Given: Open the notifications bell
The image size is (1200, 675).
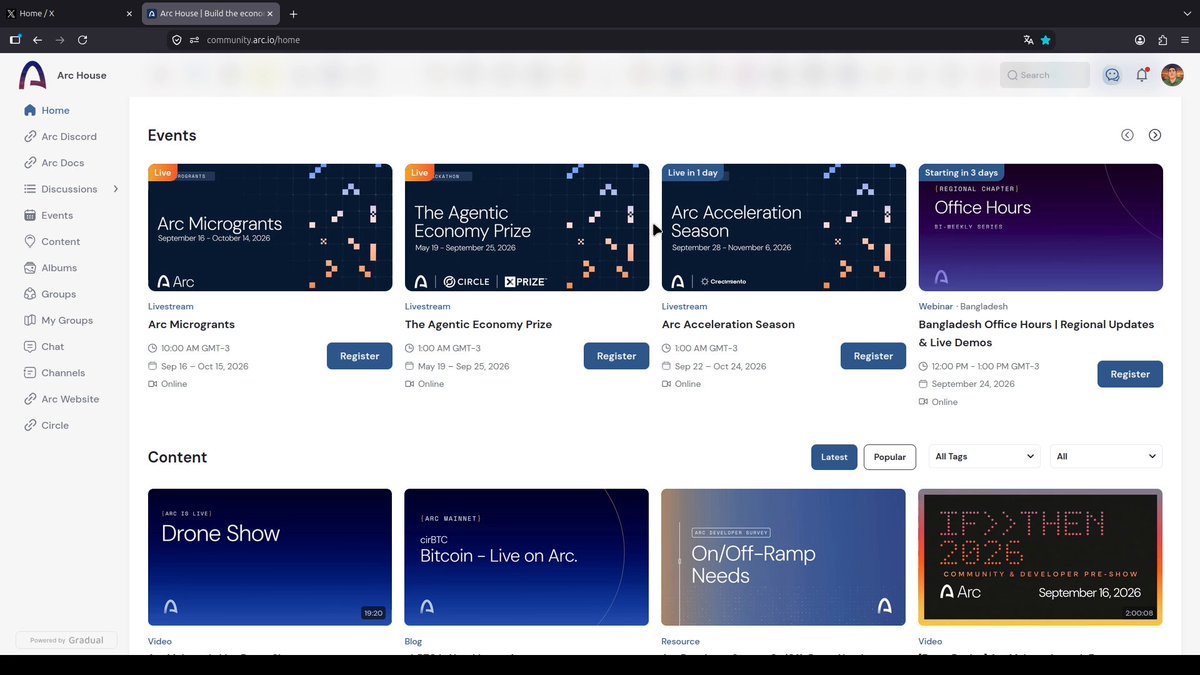Looking at the screenshot, I should click(1142, 75).
